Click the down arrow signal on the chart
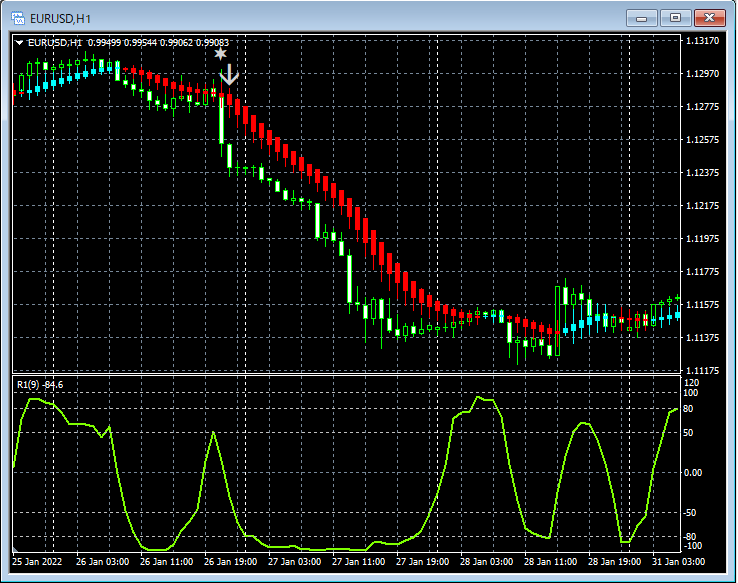Viewport: 738px width, 583px height. 229,75
